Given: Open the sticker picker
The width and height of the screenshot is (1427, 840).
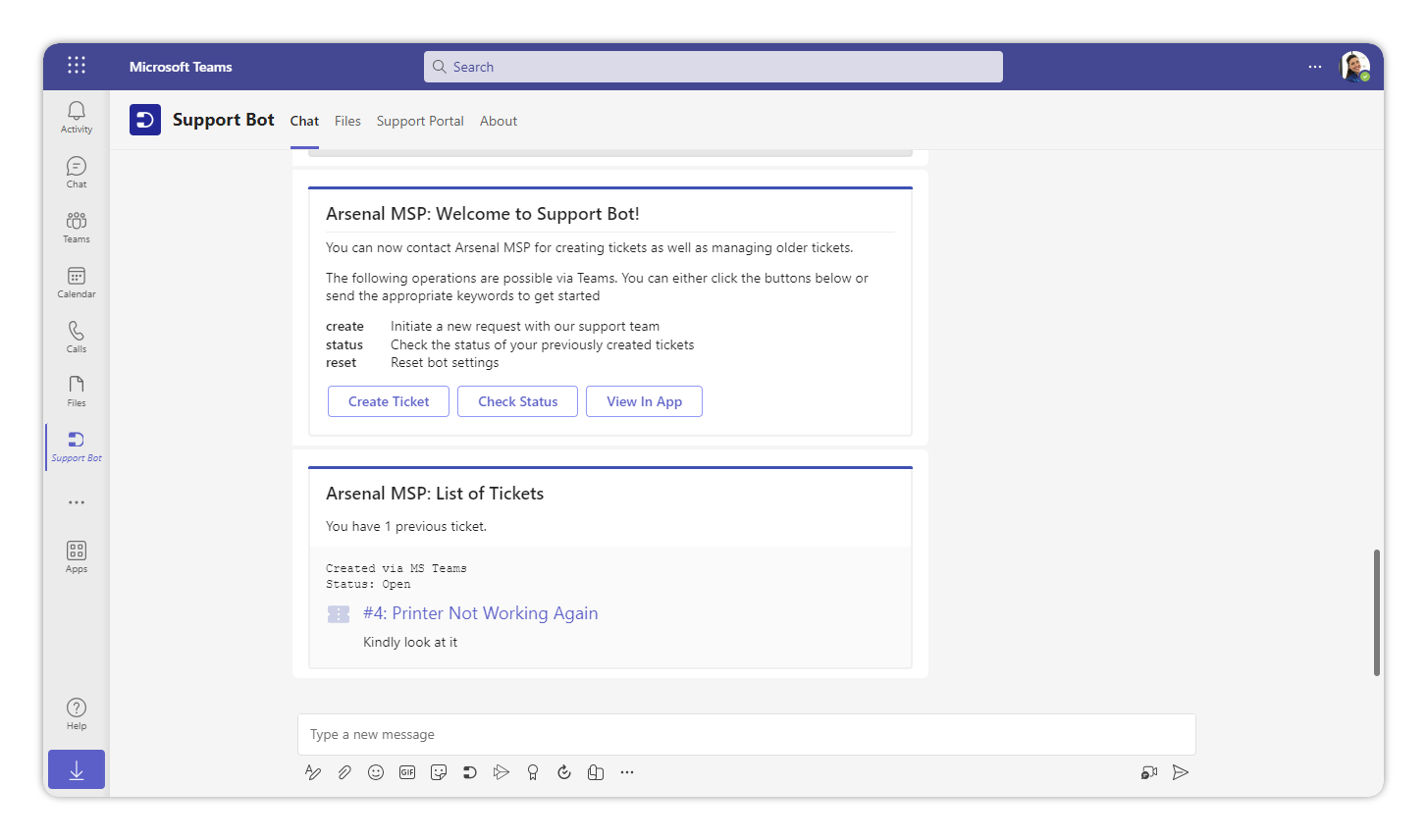Looking at the screenshot, I should [439, 772].
